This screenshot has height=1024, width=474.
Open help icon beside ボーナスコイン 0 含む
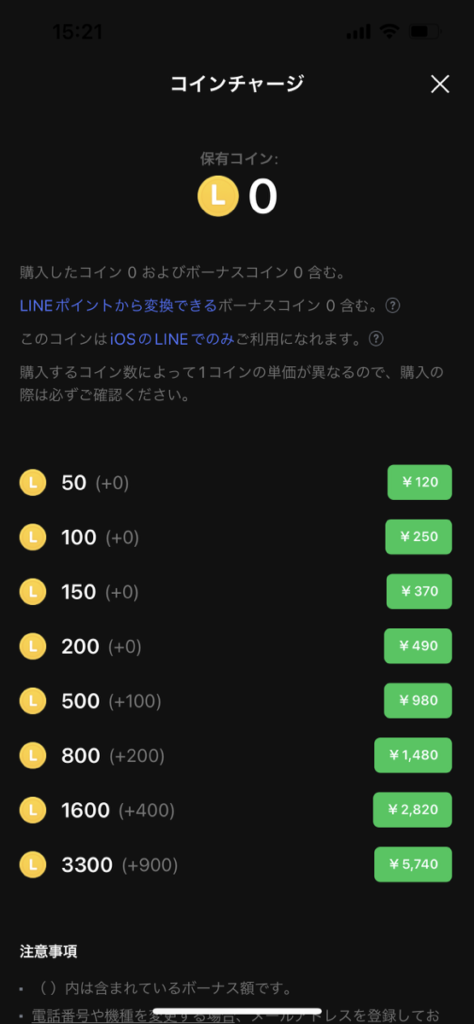click(x=392, y=306)
